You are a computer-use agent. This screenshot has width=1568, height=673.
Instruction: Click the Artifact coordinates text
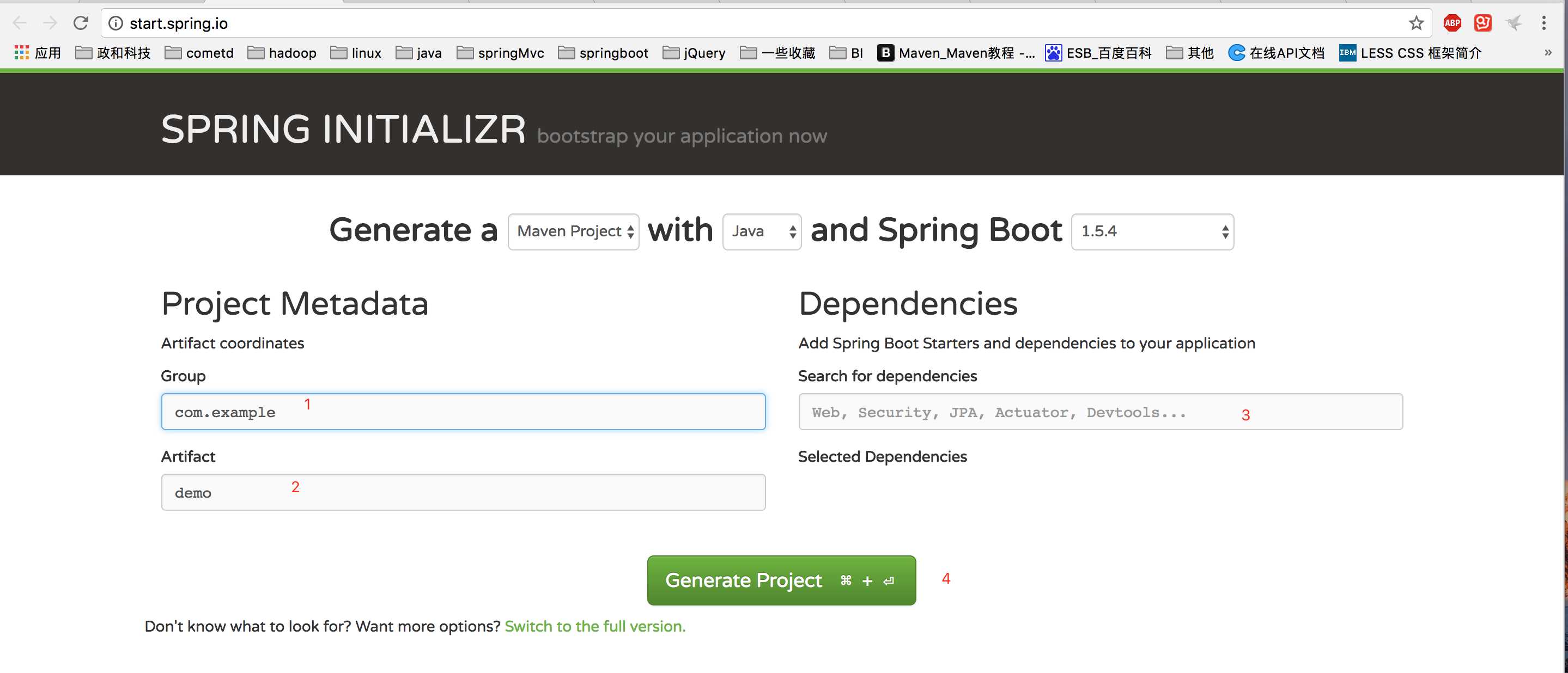click(x=233, y=343)
